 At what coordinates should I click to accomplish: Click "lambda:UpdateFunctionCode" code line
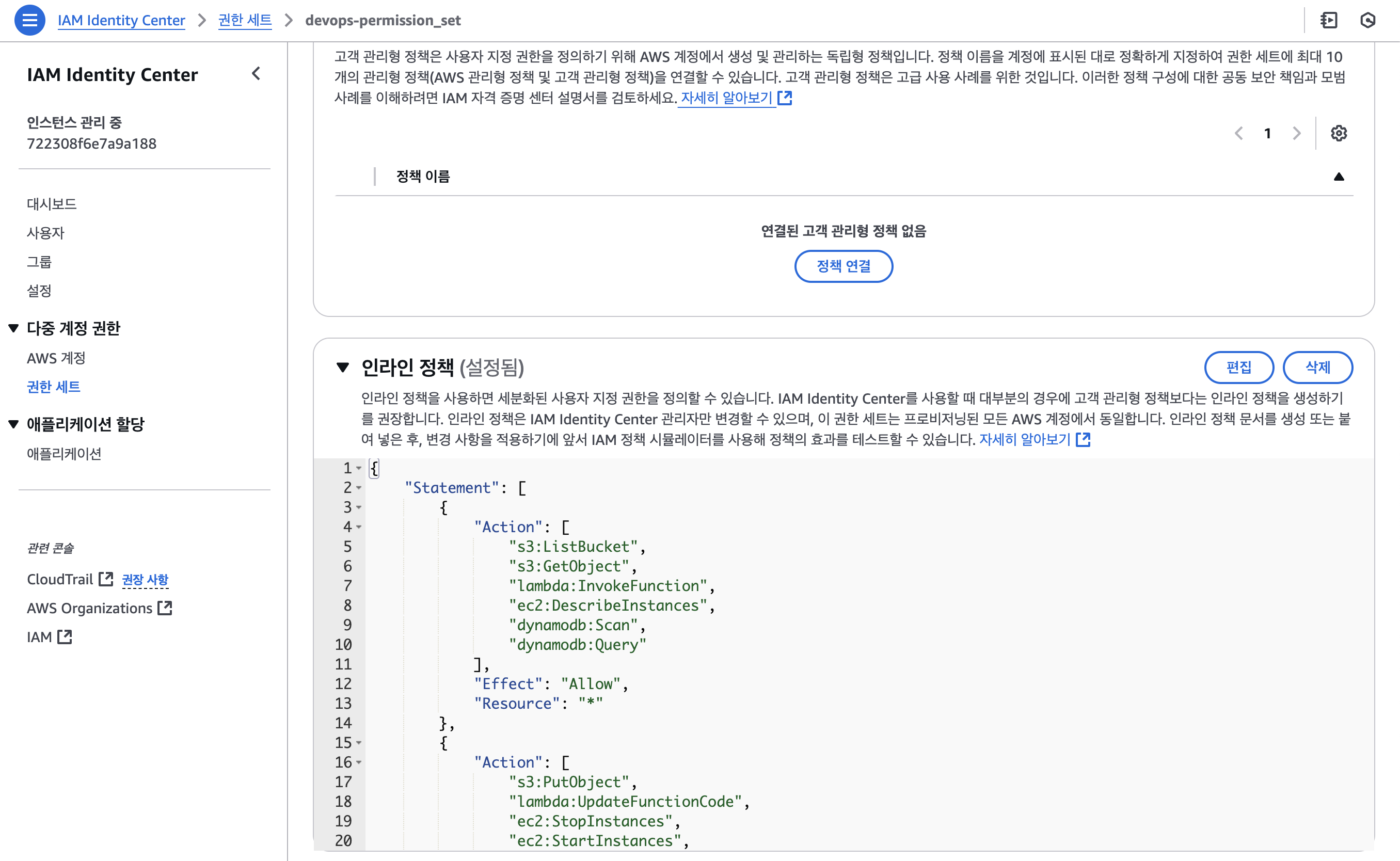coord(629,802)
